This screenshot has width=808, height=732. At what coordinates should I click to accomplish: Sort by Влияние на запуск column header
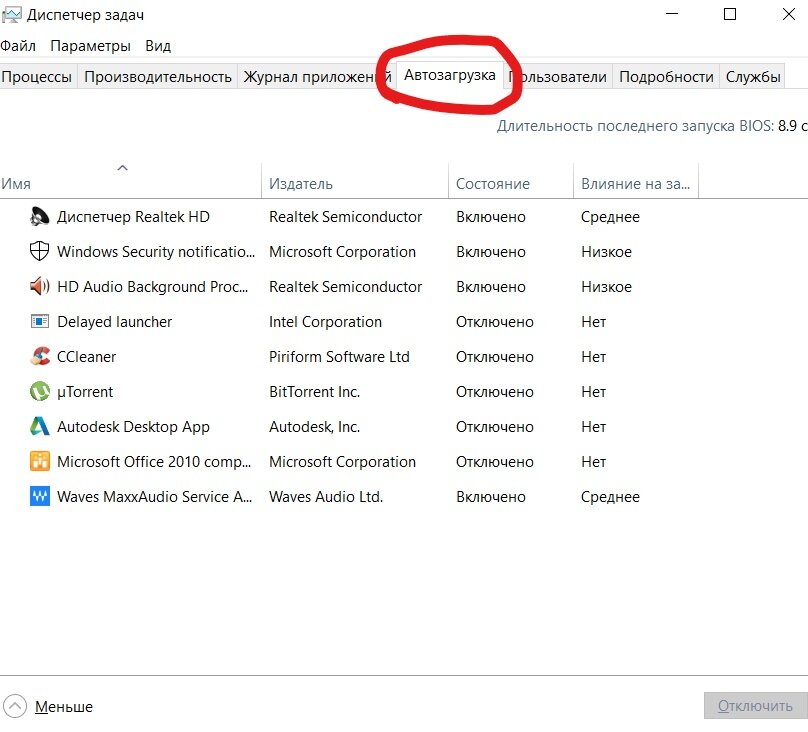[x=636, y=183]
